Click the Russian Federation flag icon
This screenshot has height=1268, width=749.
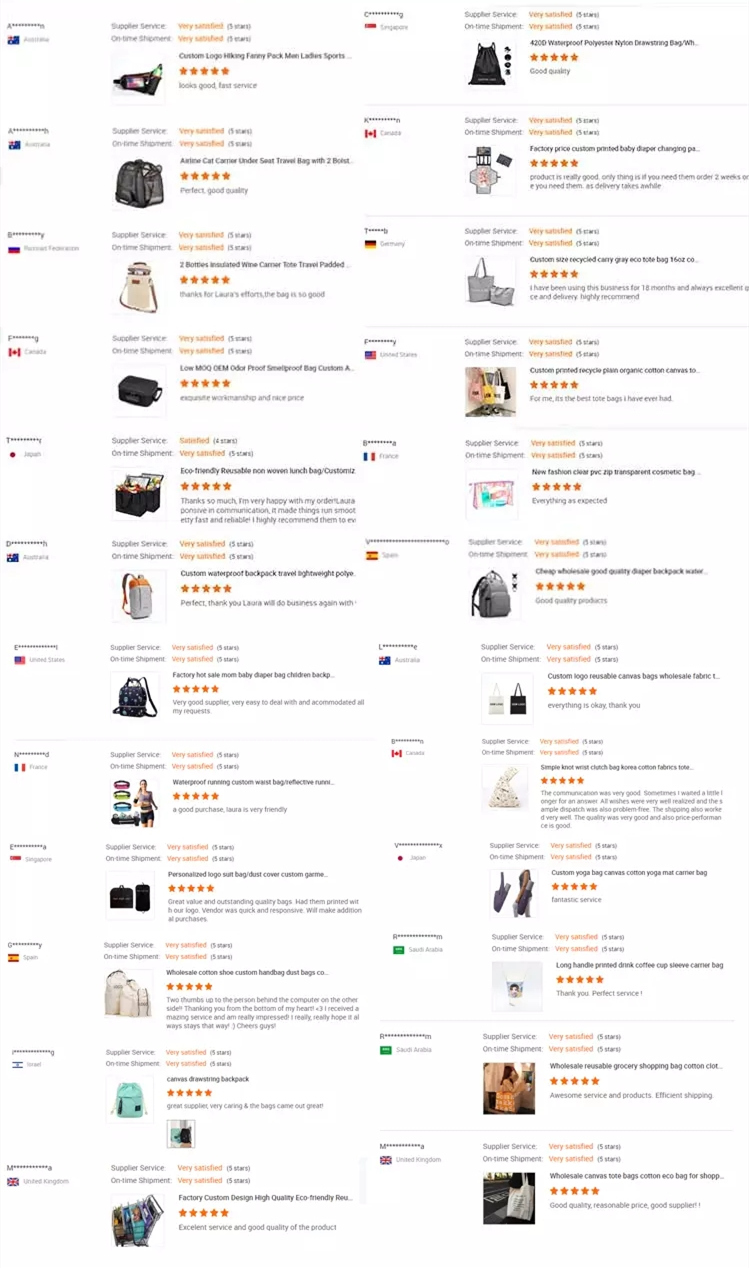pos(14,248)
